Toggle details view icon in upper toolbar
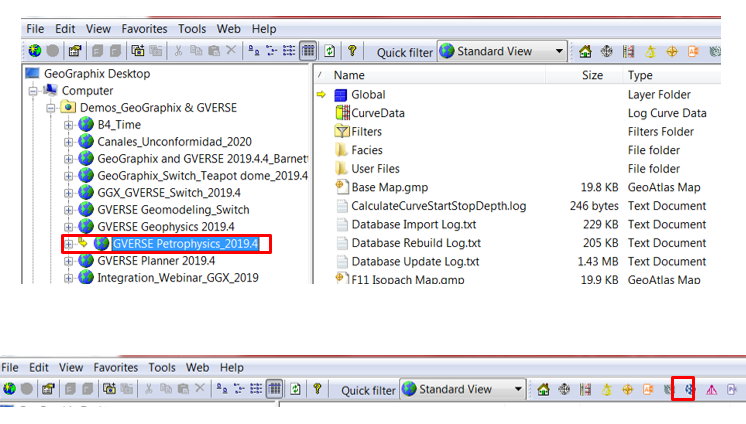The height and width of the screenshot is (424, 746). [308, 50]
